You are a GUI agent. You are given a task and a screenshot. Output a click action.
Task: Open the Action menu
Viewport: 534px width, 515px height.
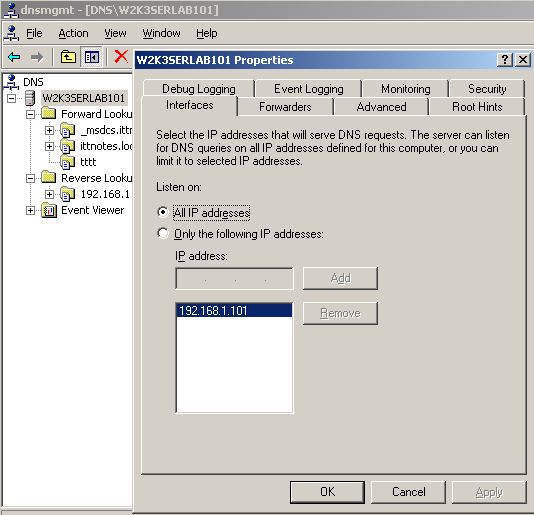coord(73,33)
